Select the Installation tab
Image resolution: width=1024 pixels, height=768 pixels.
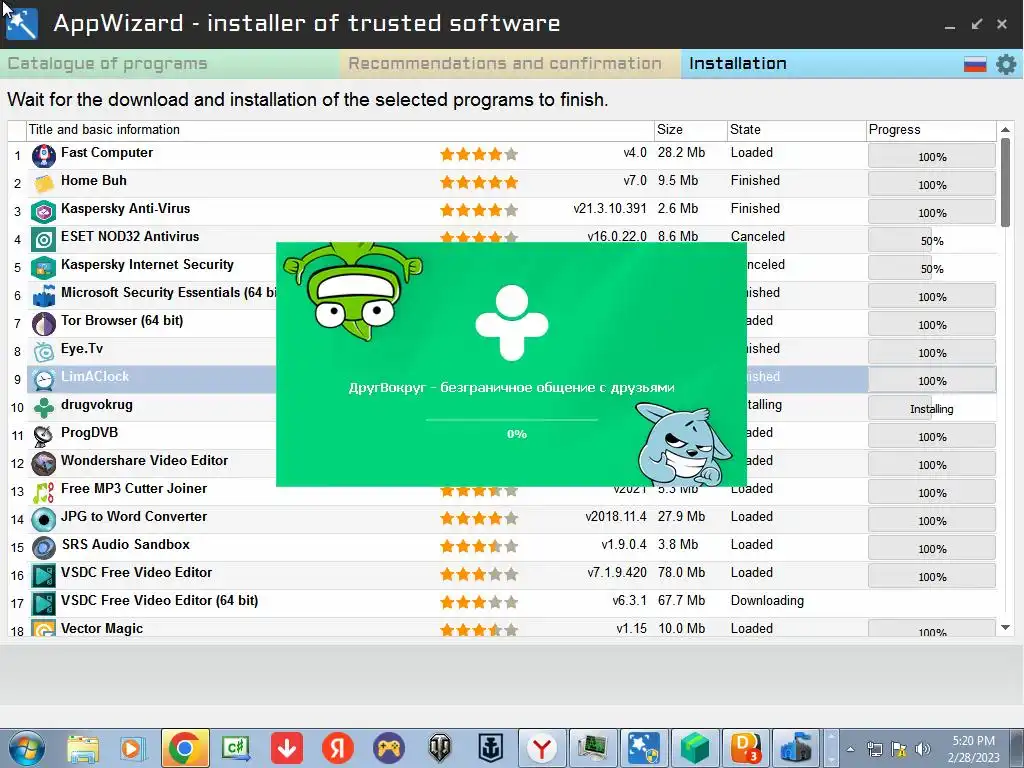click(737, 63)
